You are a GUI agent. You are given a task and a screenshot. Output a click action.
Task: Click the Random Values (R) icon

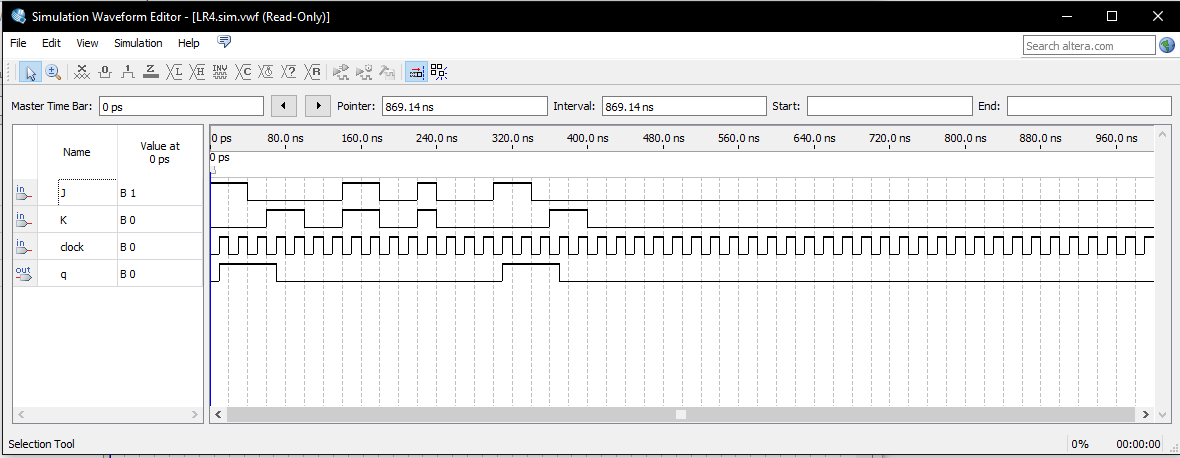coord(313,72)
